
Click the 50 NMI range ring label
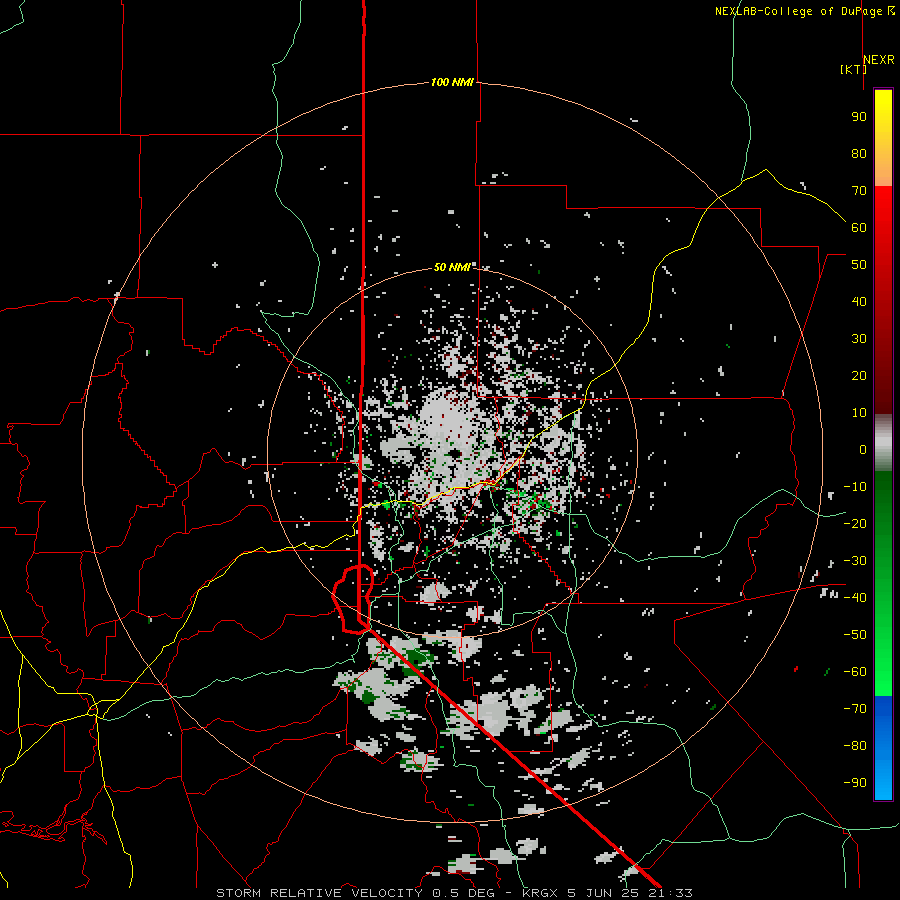click(452, 267)
